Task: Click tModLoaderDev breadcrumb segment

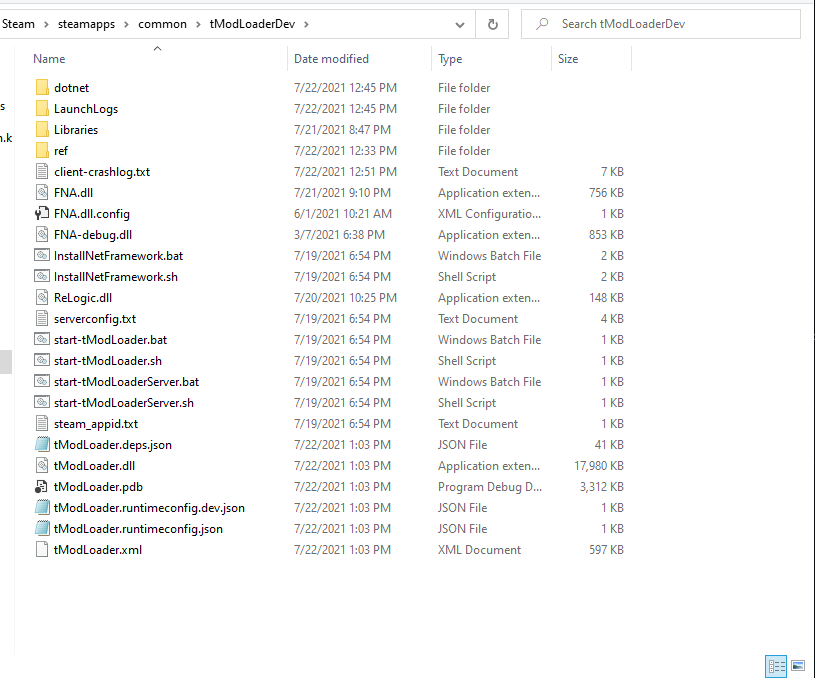Action: pyautogui.click(x=252, y=24)
